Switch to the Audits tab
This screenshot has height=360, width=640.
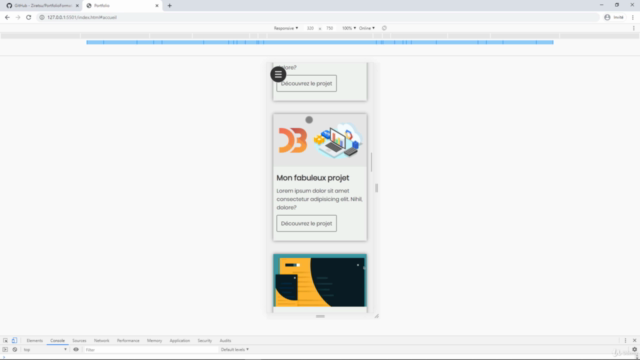click(x=225, y=340)
